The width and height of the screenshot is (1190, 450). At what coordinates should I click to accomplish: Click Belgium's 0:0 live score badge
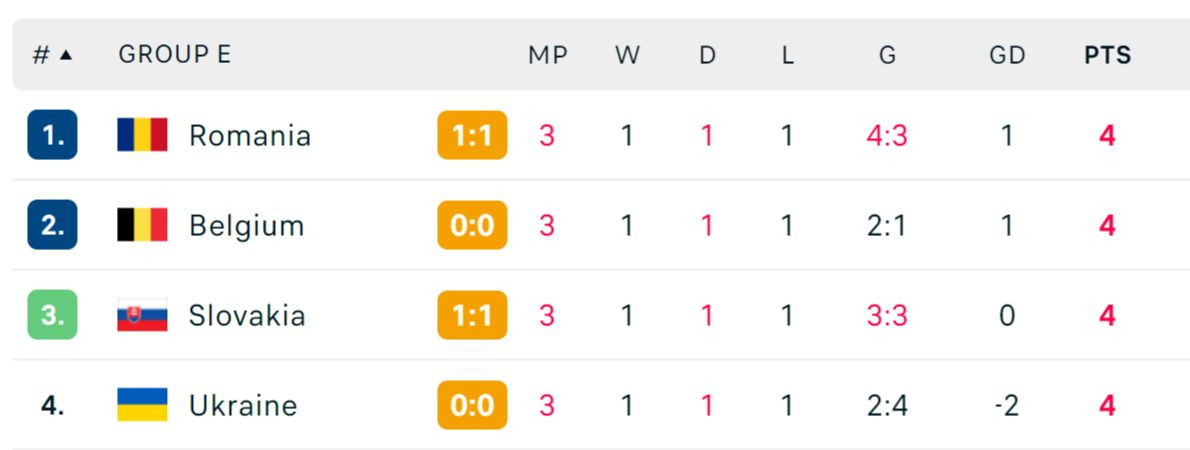click(472, 225)
